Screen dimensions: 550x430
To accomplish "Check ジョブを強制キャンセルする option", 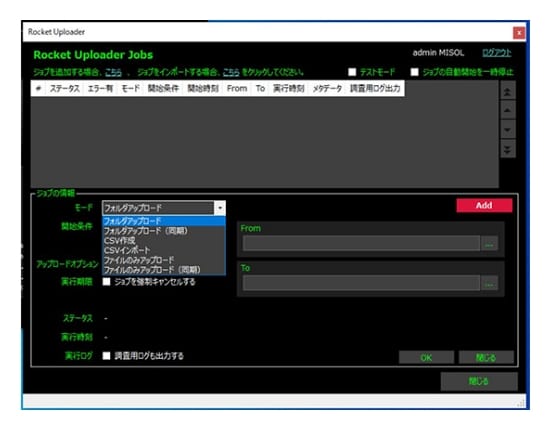I will point(106,282).
